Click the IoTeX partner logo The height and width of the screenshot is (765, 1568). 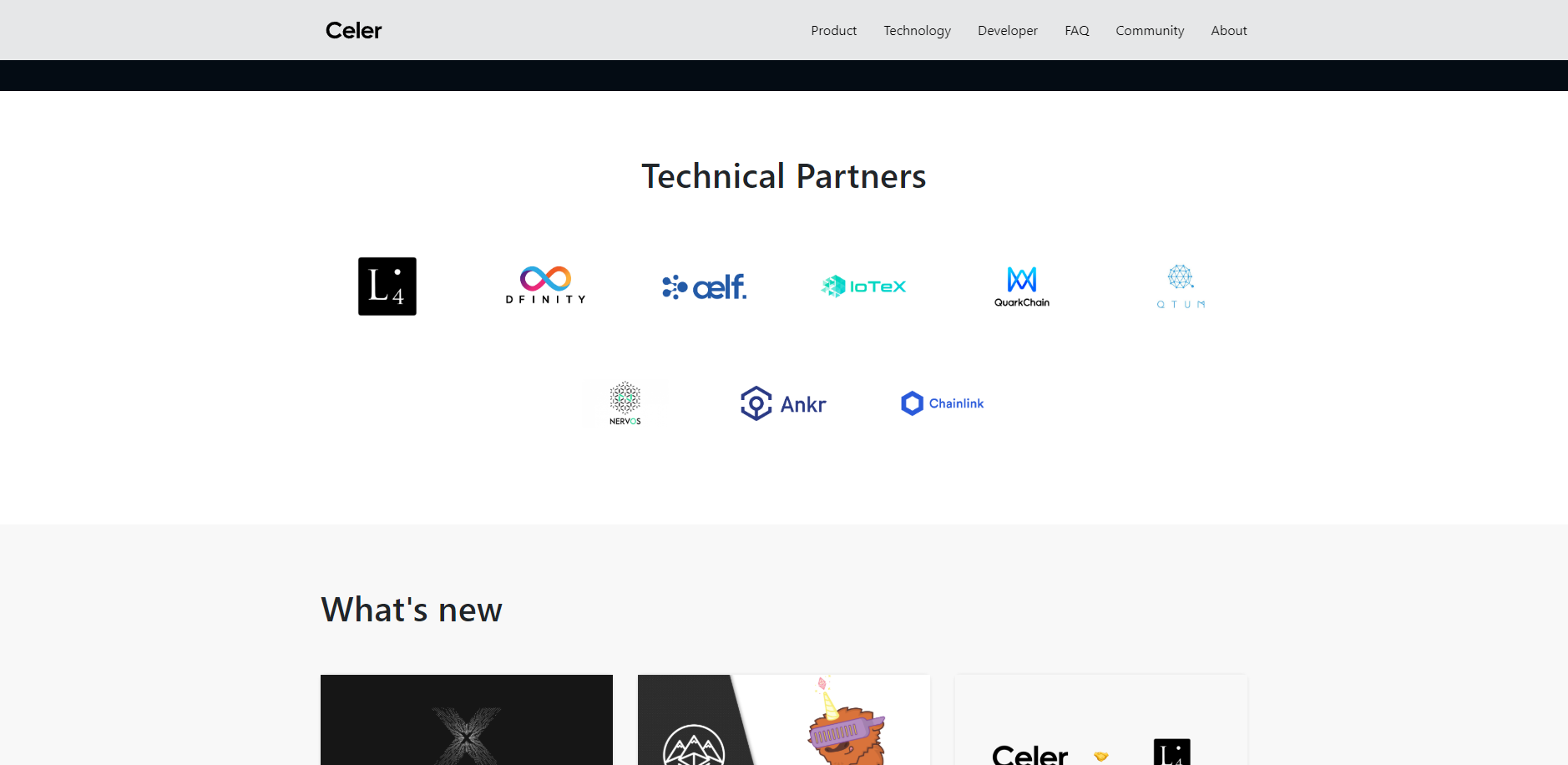click(863, 286)
